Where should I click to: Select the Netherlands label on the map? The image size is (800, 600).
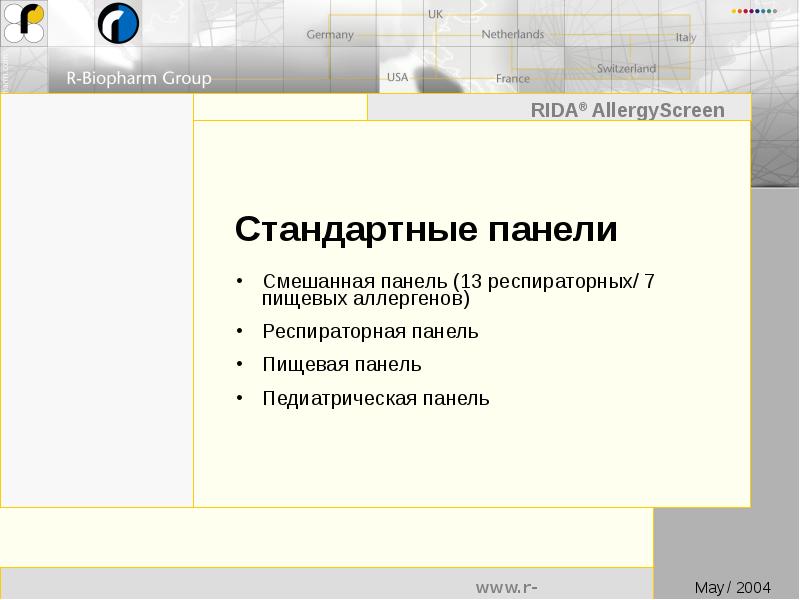pos(512,34)
